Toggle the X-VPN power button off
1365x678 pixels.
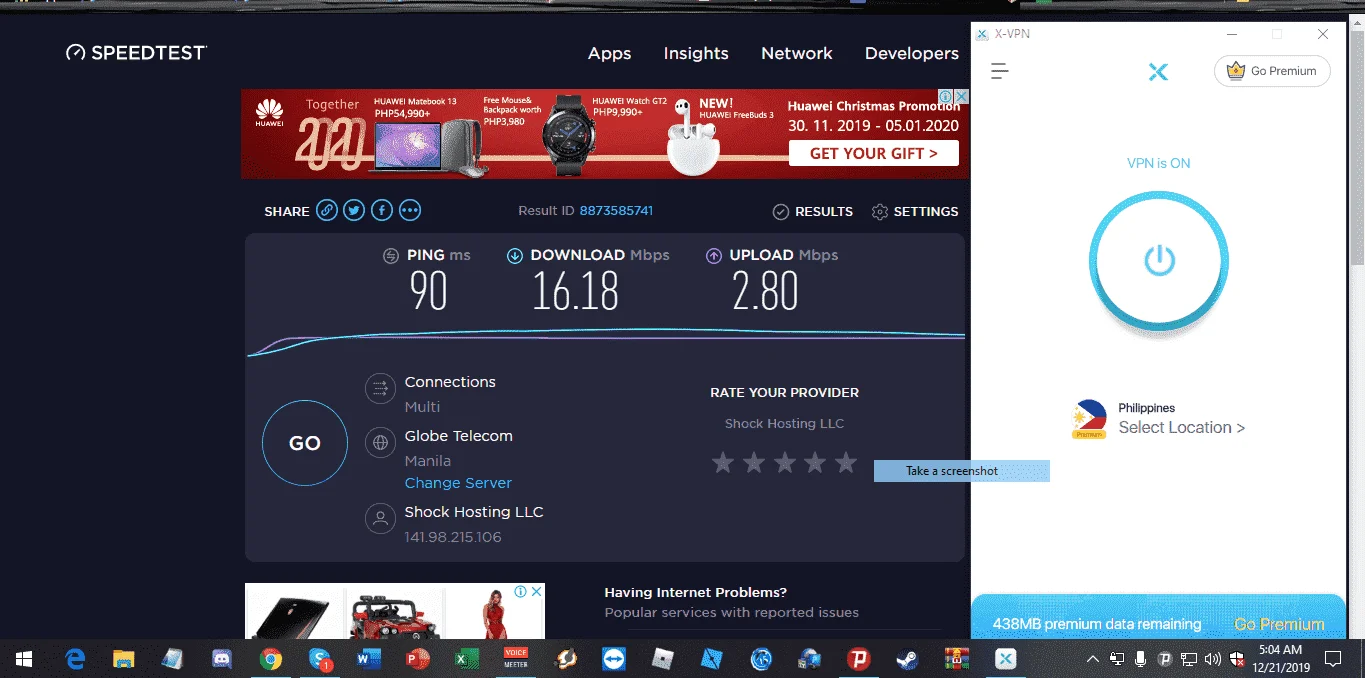coord(1159,262)
